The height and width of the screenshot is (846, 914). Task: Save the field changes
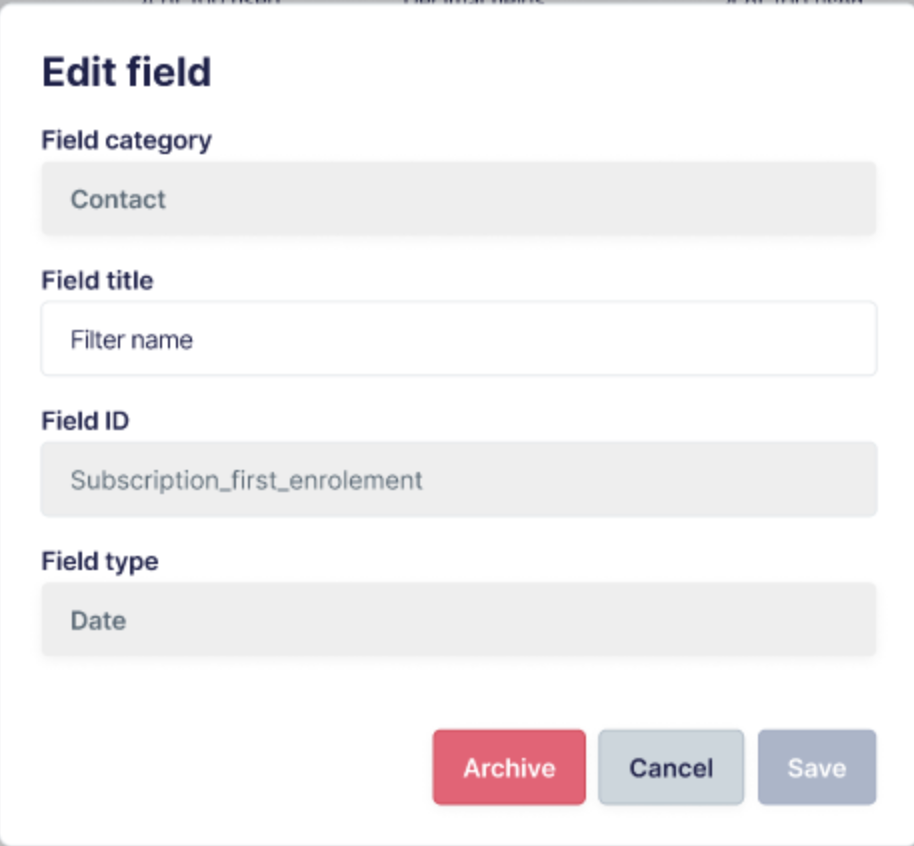point(817,767)
